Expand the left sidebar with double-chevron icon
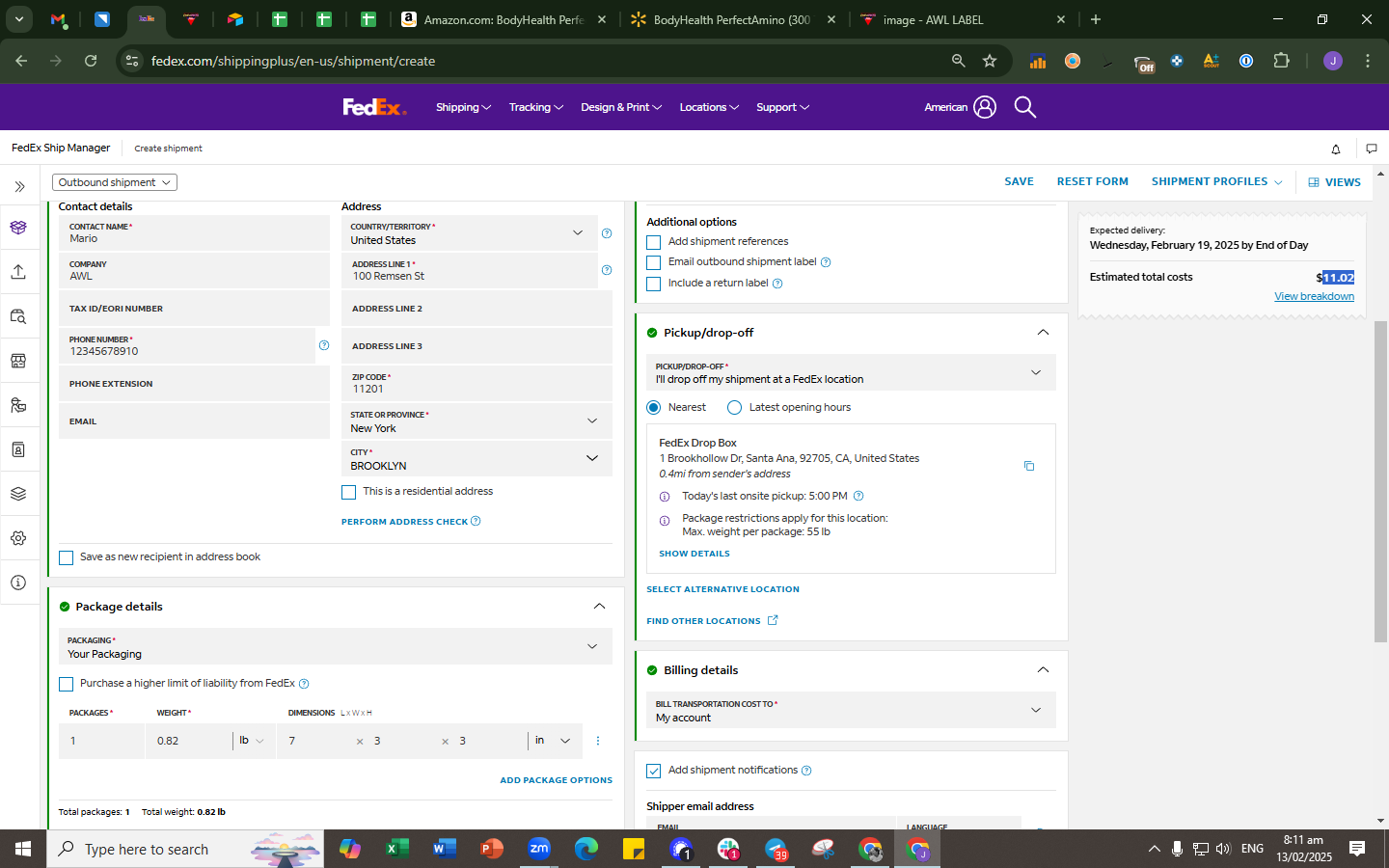The image size is (1389, 868). click(19, 186)
